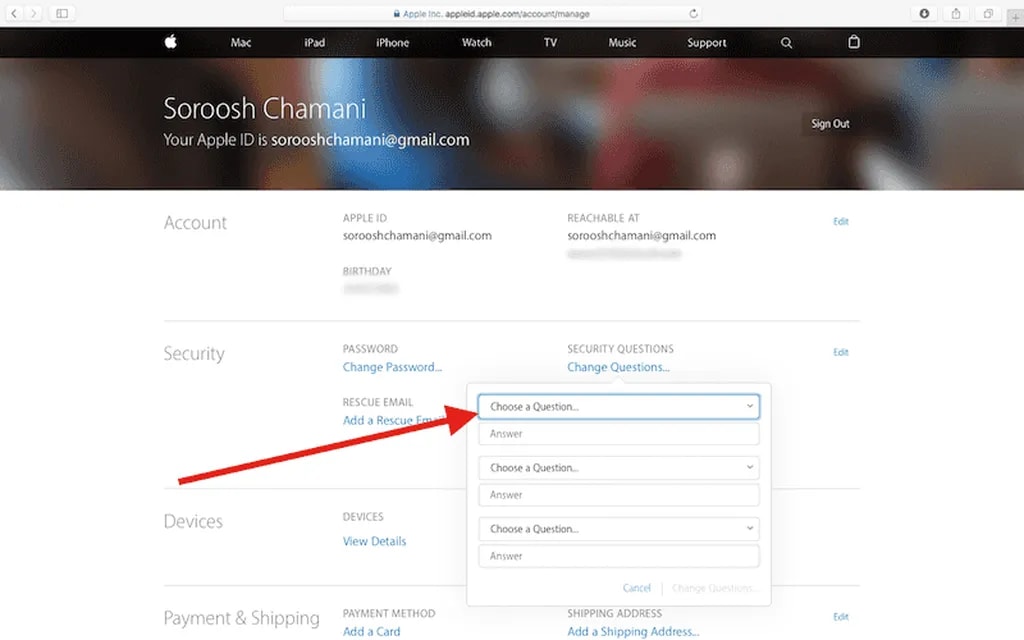Viewport: 1024px width, 640px height.
Task: Open the View Details devices link
Action: click(x=374, y=541)
